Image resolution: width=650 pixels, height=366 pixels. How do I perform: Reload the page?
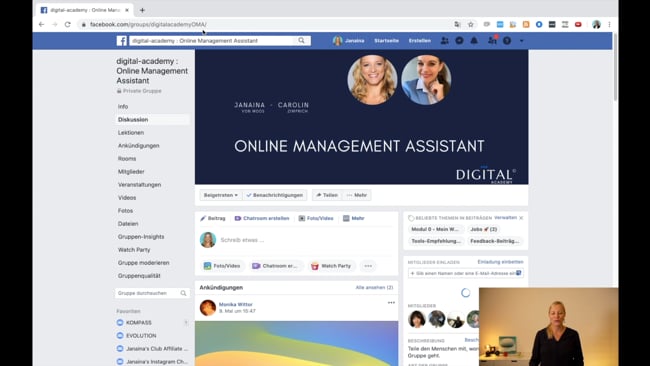68,24
